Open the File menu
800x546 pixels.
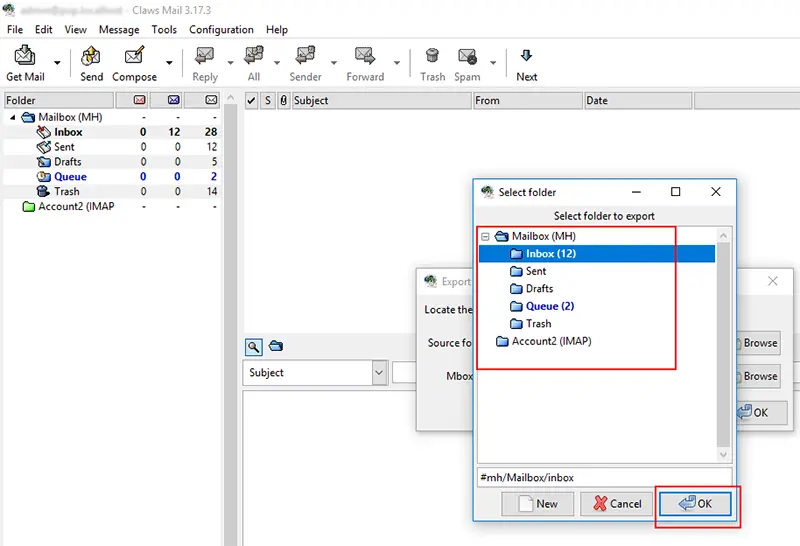[15, 30]
